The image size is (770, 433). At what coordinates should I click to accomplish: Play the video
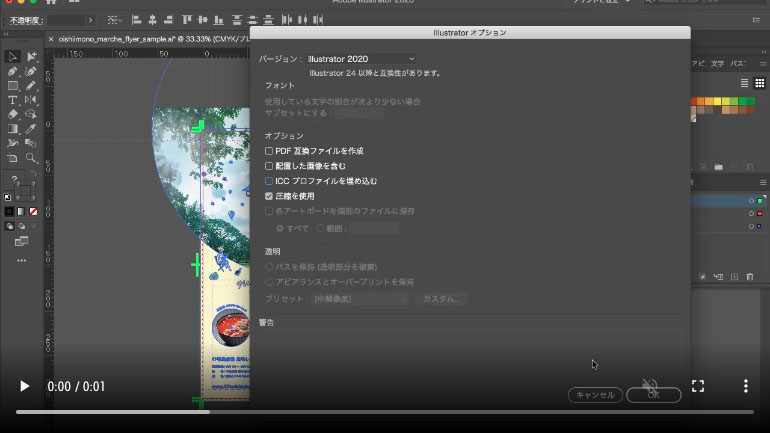24,386
